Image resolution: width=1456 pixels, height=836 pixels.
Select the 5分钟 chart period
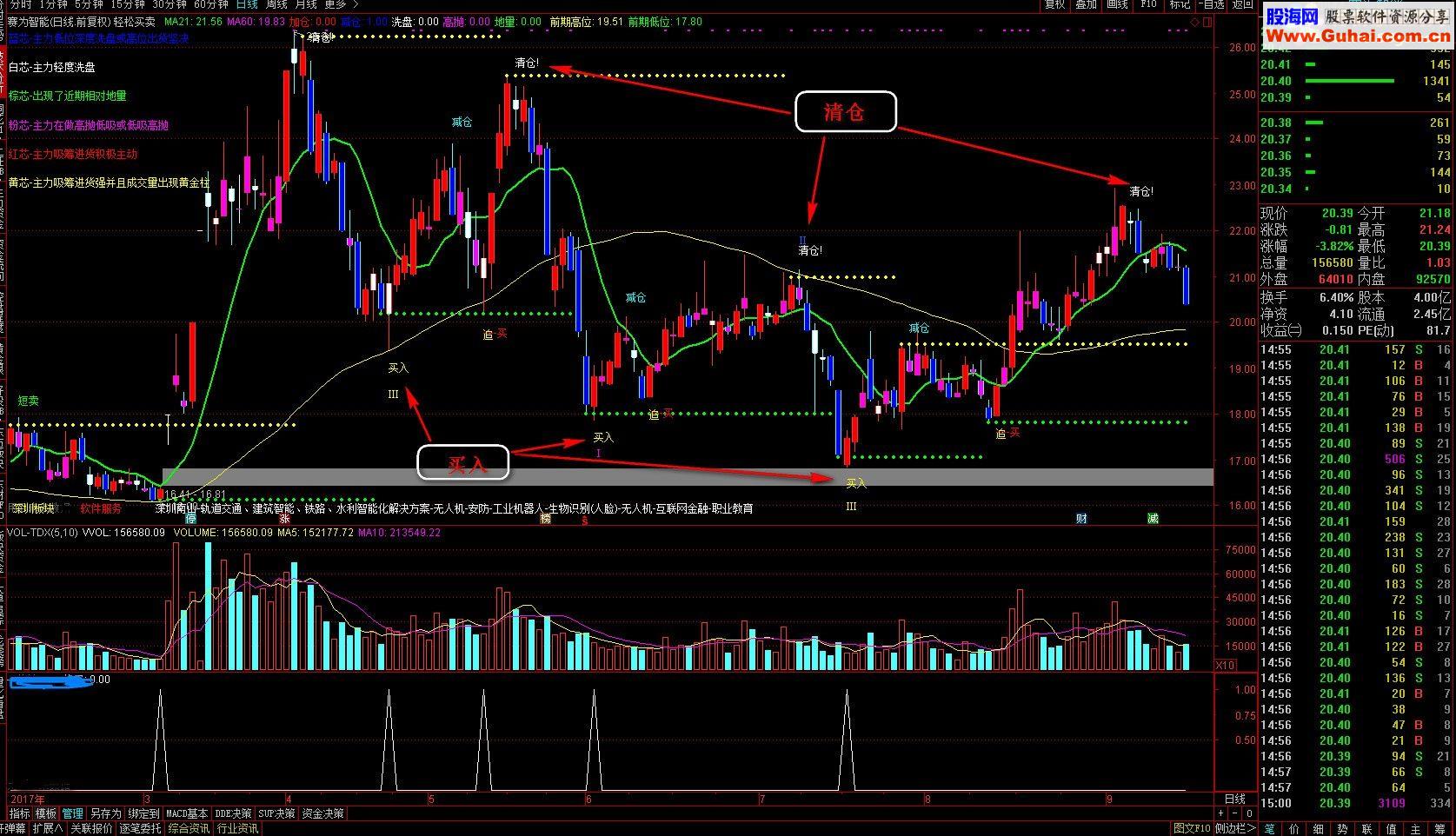coord(88,4)
